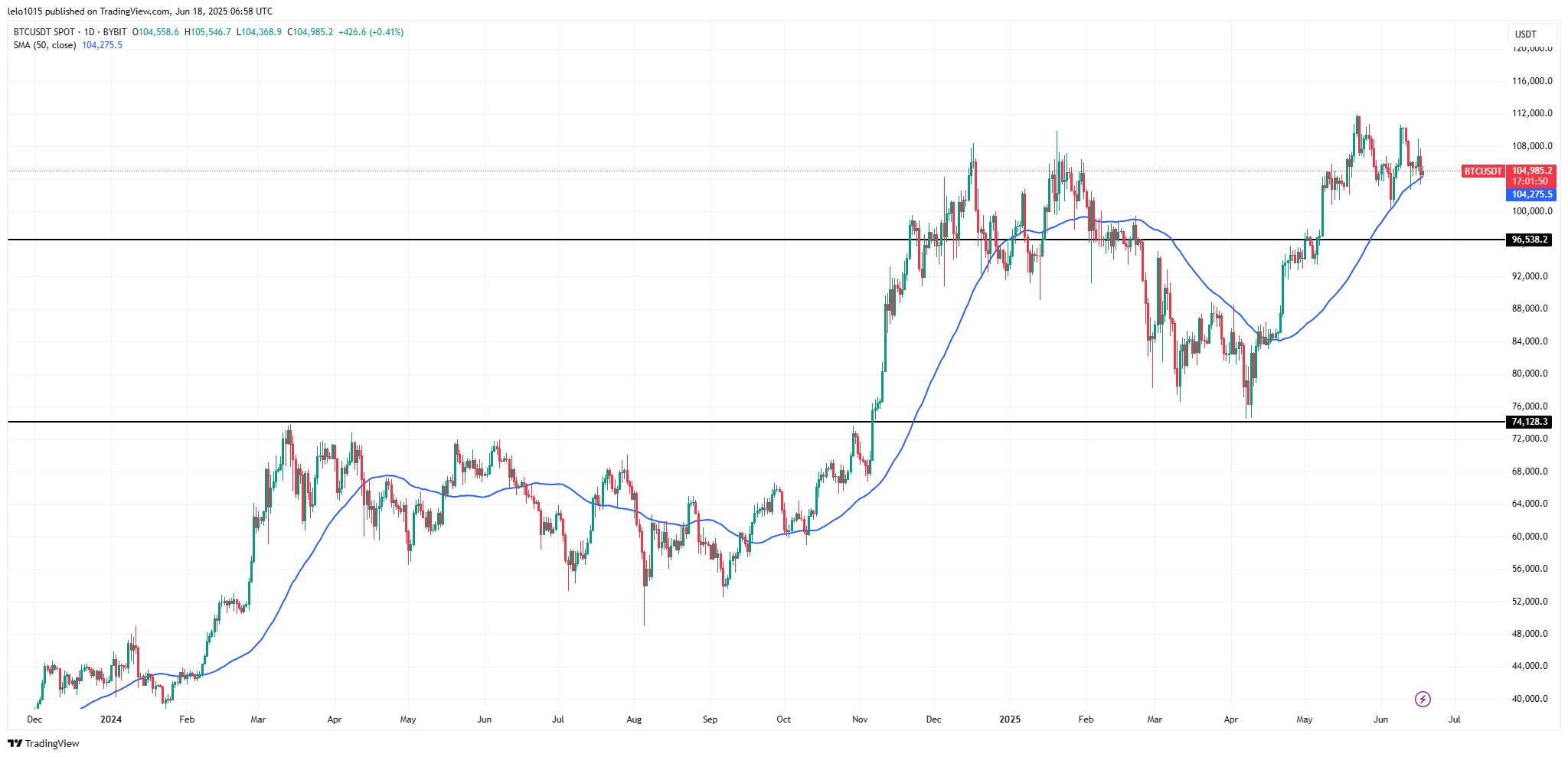1568x757 pixels.
Task: Click the 112,000.0 price axis label
Action: pos(1532,113)
